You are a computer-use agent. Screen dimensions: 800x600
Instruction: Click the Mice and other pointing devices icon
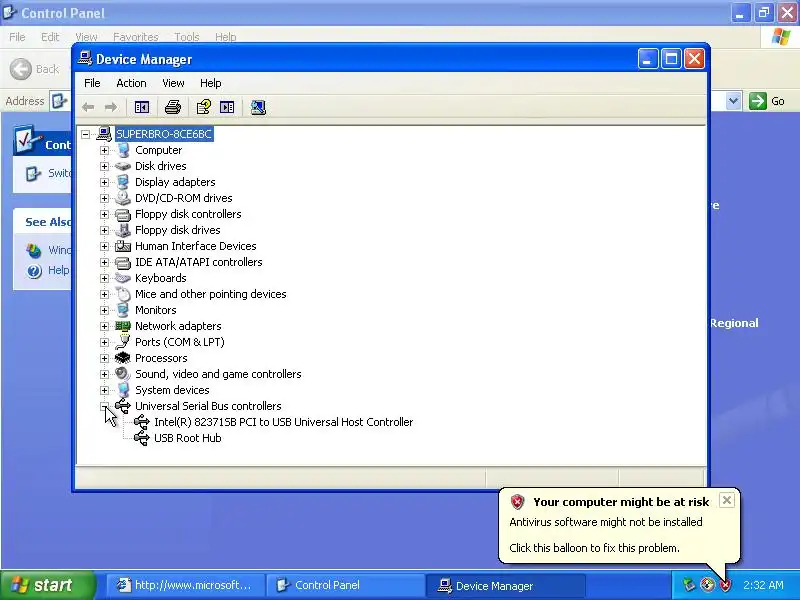pos(123,294)
